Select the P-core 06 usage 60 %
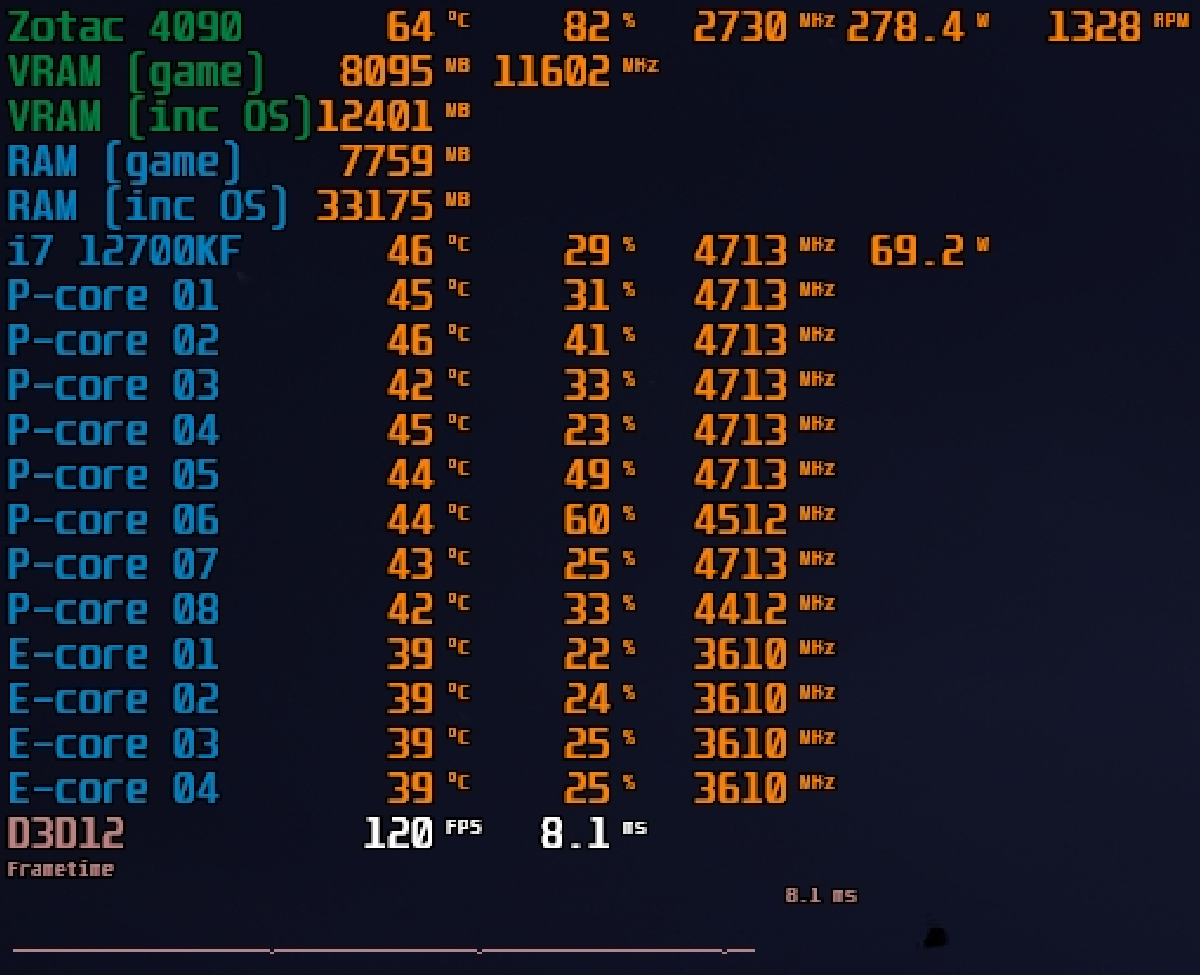The image size is (1200, 975). pos(587,519)
